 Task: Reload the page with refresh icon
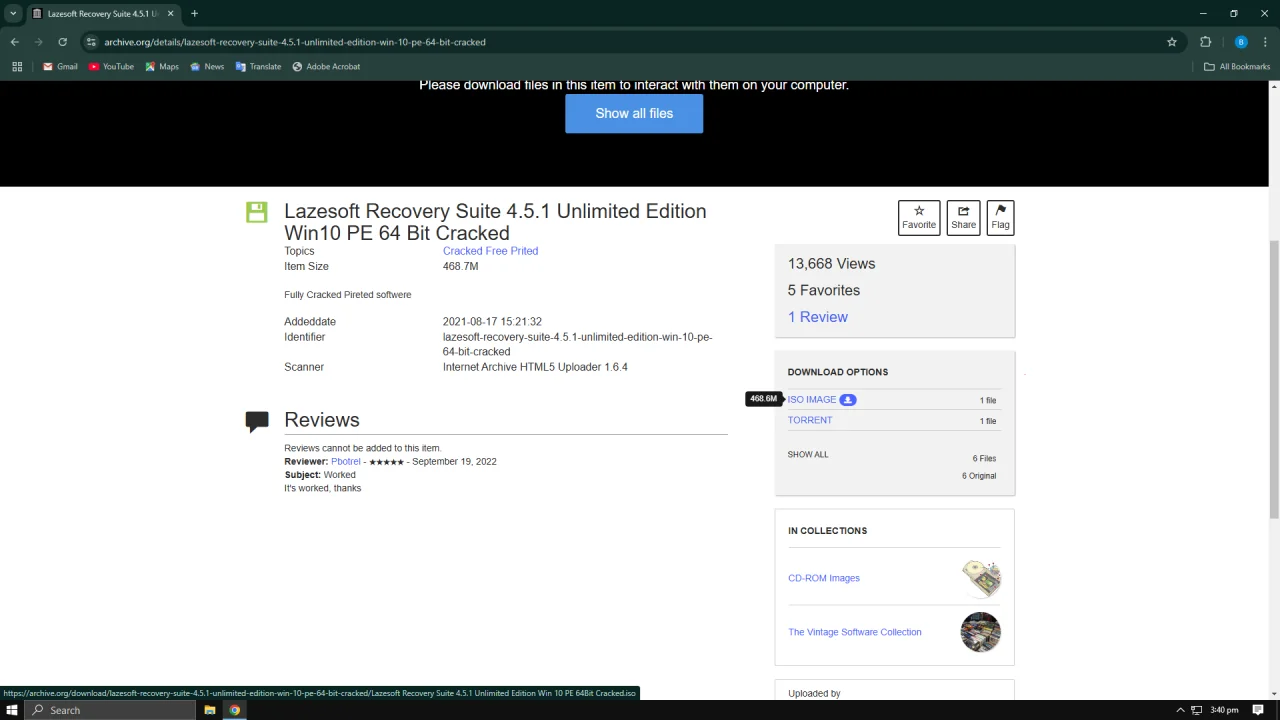click(62, 42)
